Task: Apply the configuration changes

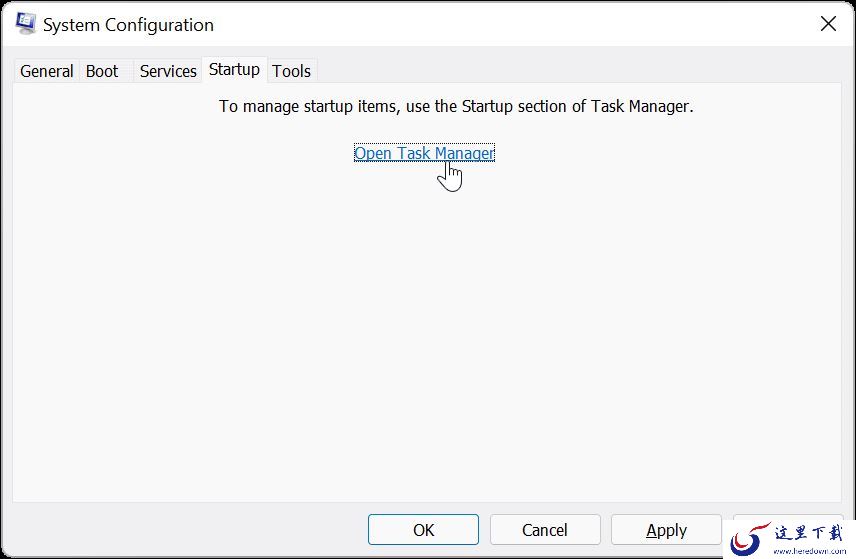Action: [x=666, y=530]
